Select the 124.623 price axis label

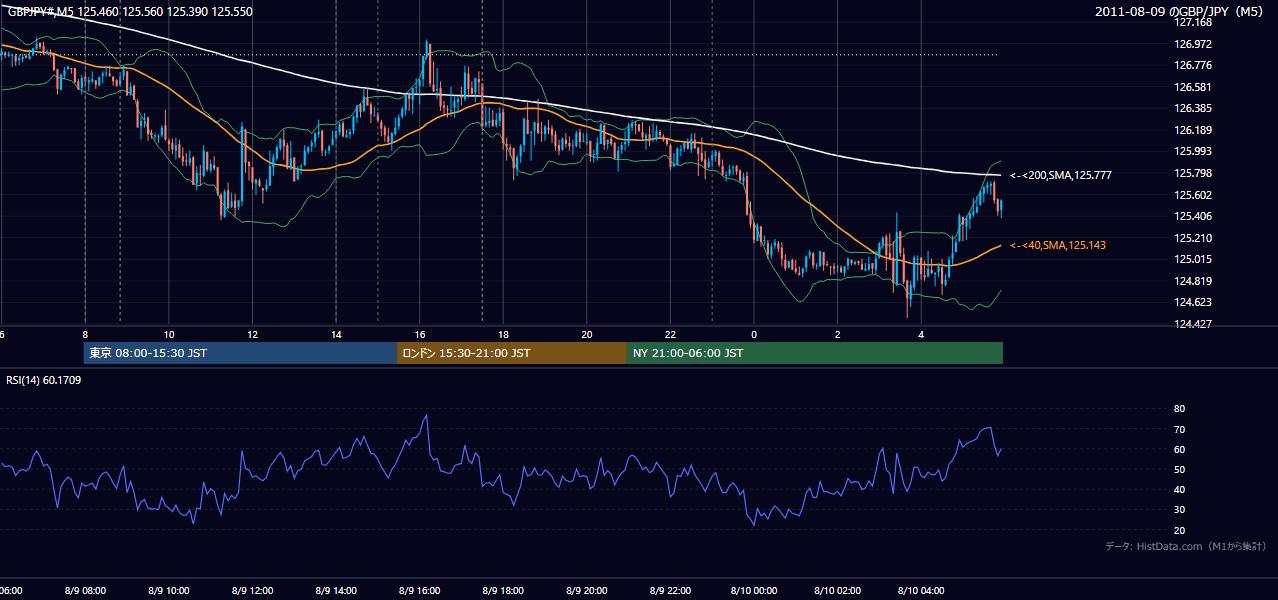pyautogui.click(x=1193, y=302)
